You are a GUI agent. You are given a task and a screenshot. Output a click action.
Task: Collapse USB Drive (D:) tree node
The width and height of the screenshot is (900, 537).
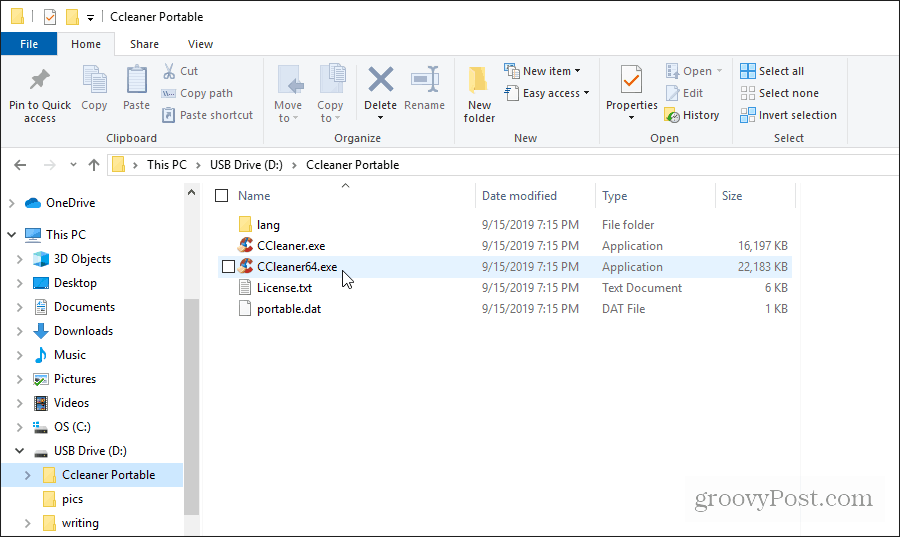point(19,451)
